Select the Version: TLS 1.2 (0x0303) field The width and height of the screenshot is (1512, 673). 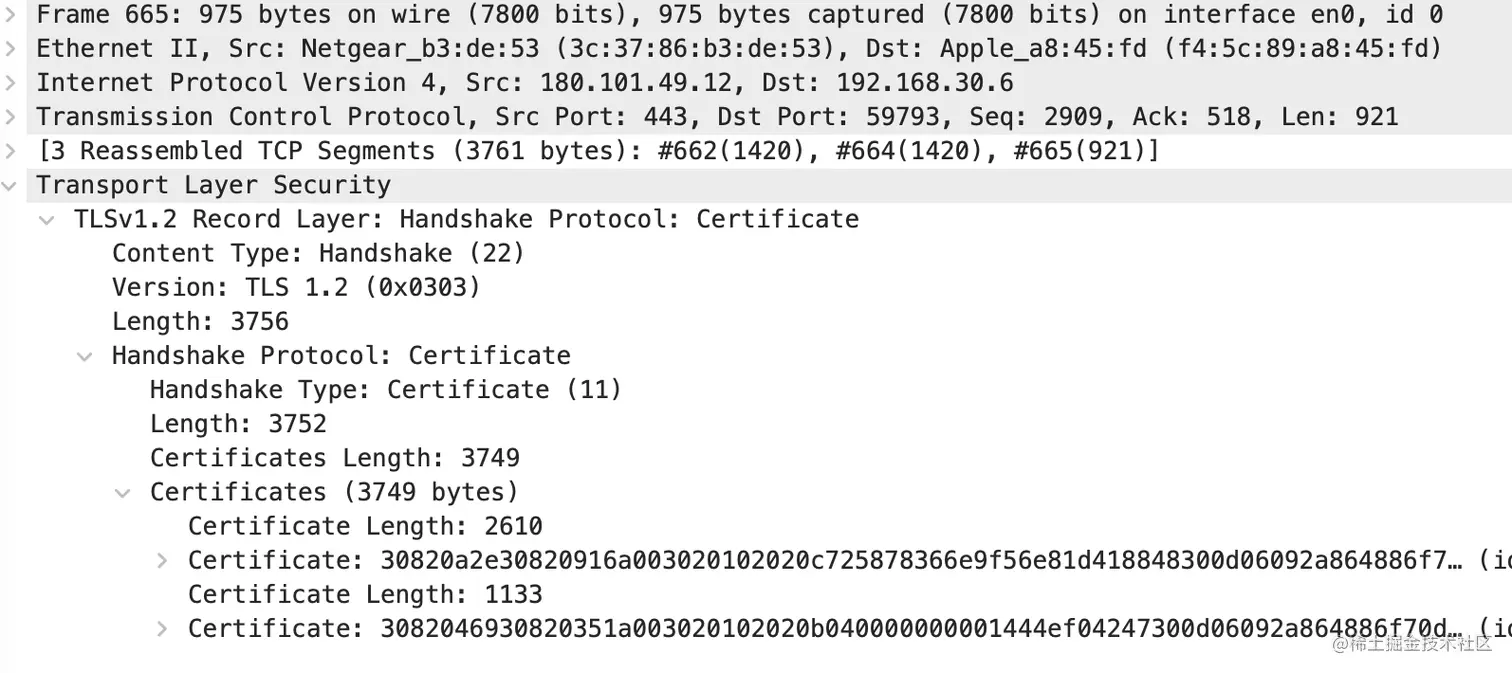[296, 287]
